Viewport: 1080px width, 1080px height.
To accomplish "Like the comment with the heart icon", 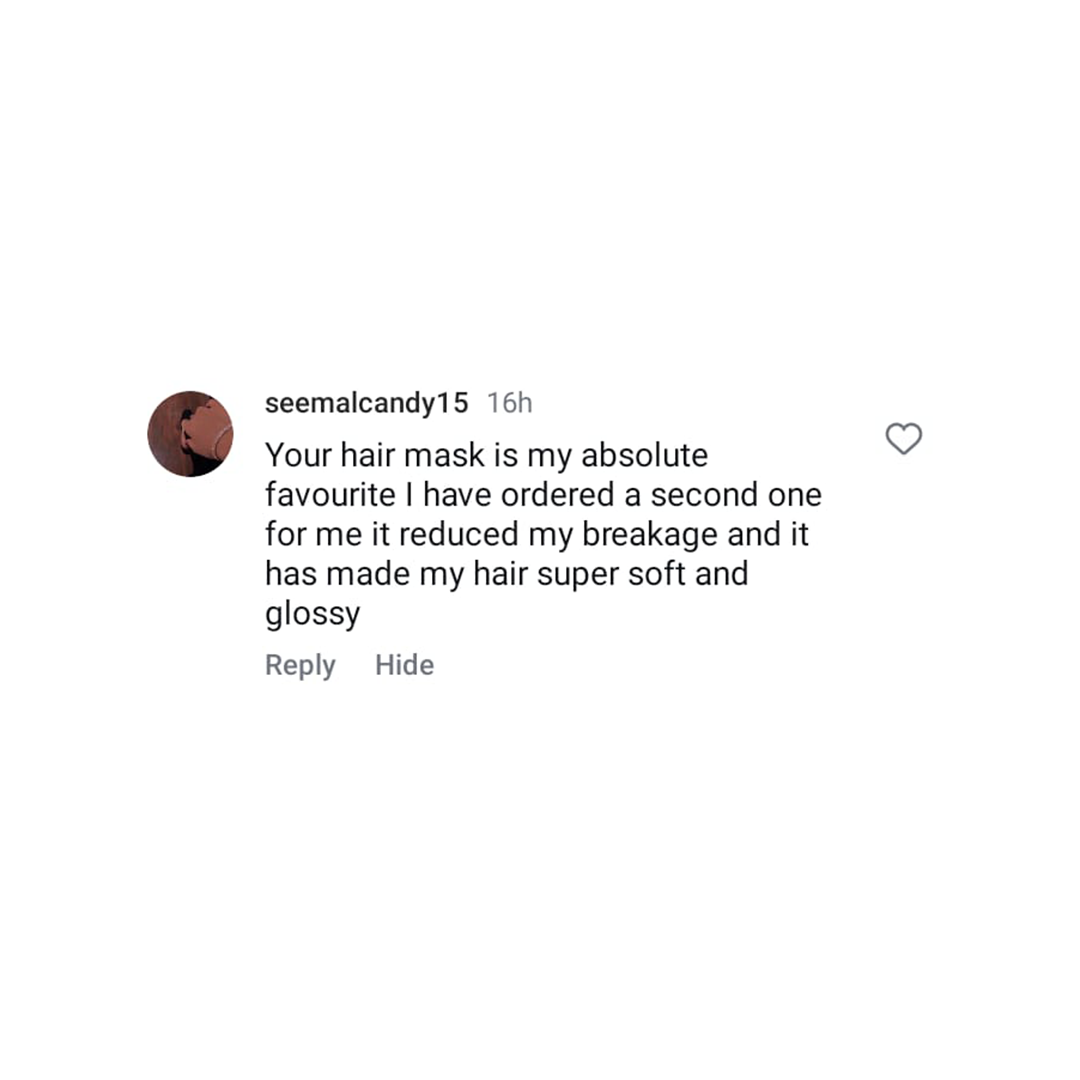I will click(x=903, y=439).
